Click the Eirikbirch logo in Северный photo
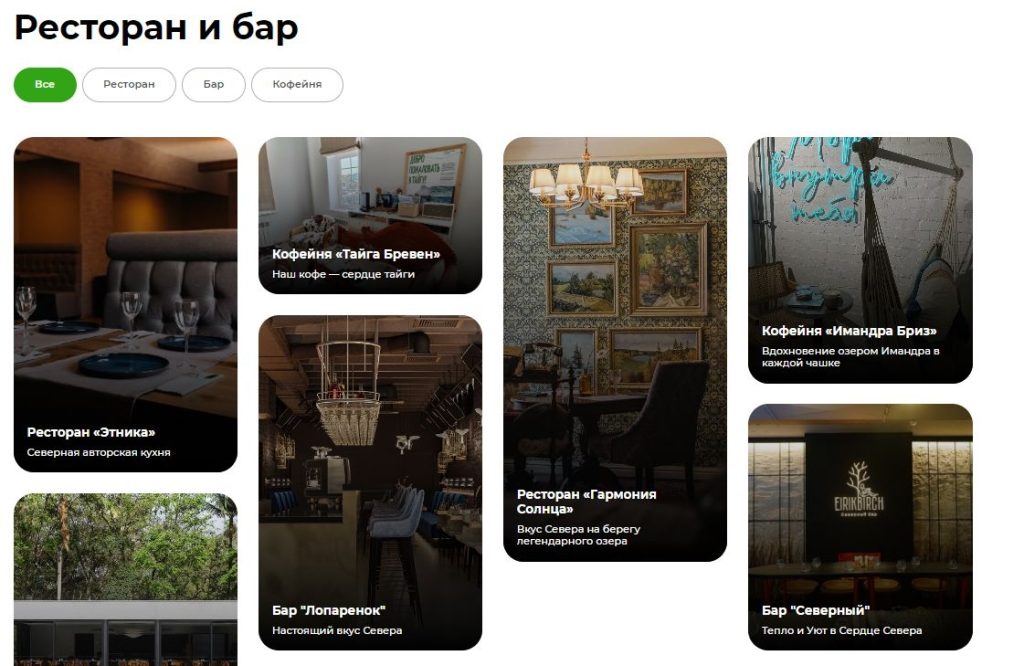 [858, 490]
